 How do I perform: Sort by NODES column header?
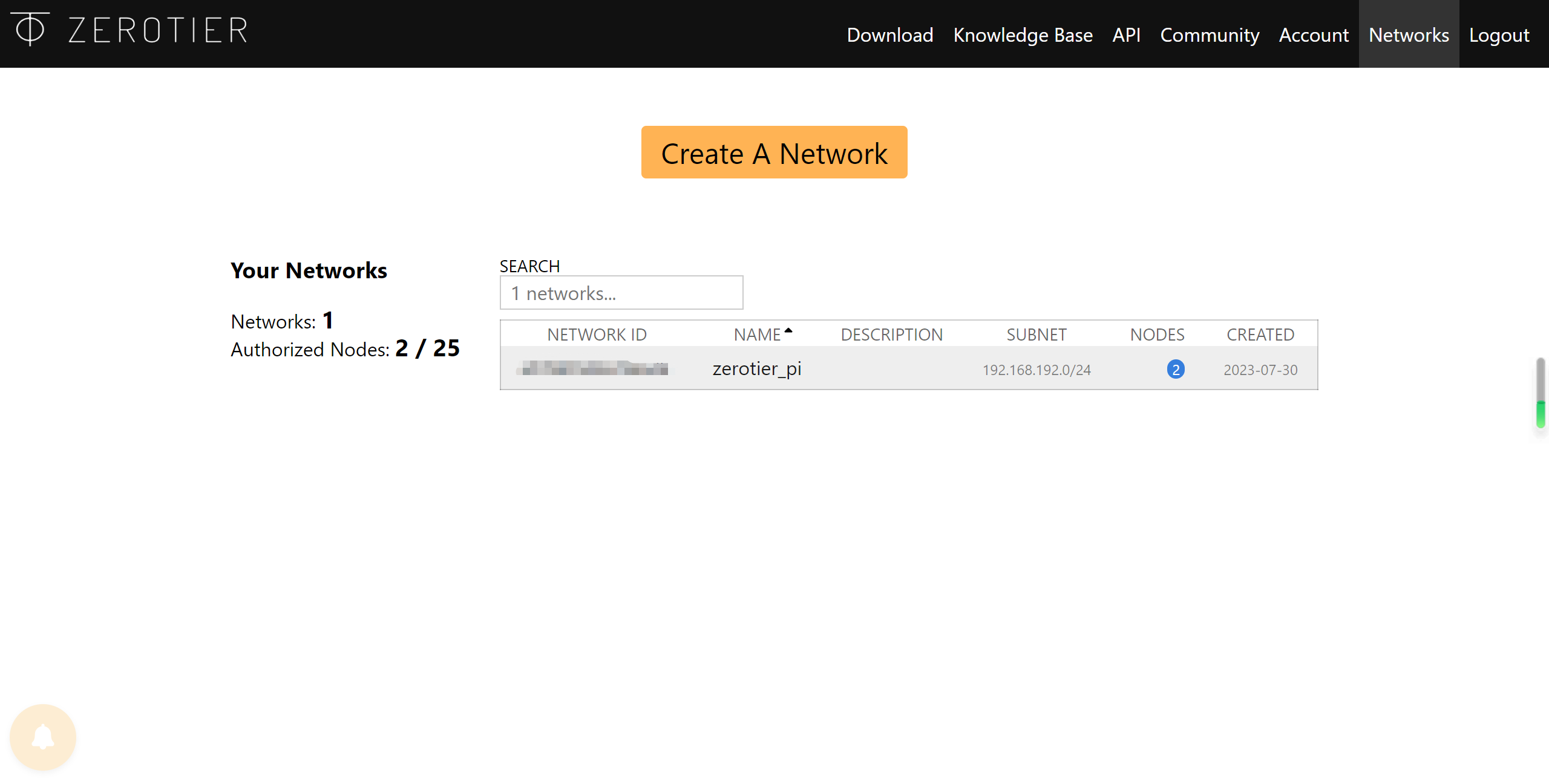pos(1157,335)
